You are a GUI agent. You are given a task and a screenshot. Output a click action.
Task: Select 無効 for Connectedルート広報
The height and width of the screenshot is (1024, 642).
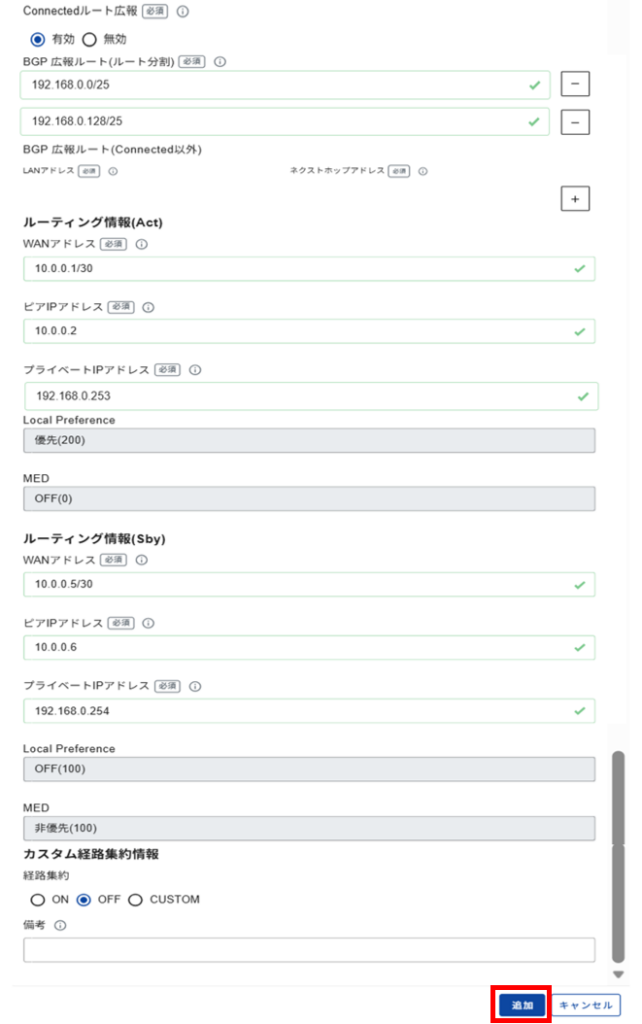point(89,39)
